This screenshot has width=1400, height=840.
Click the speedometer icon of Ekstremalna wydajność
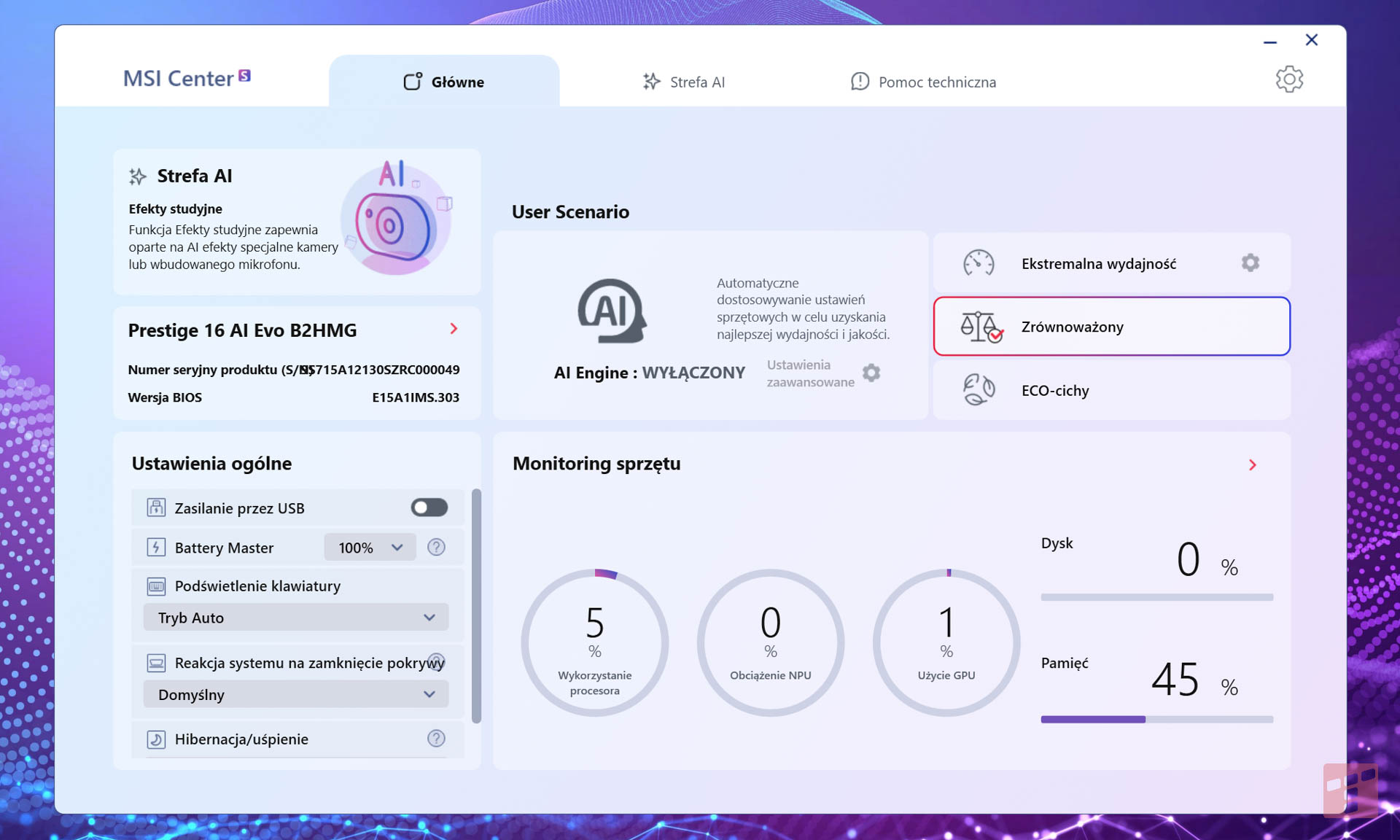(x=979, y=263)
